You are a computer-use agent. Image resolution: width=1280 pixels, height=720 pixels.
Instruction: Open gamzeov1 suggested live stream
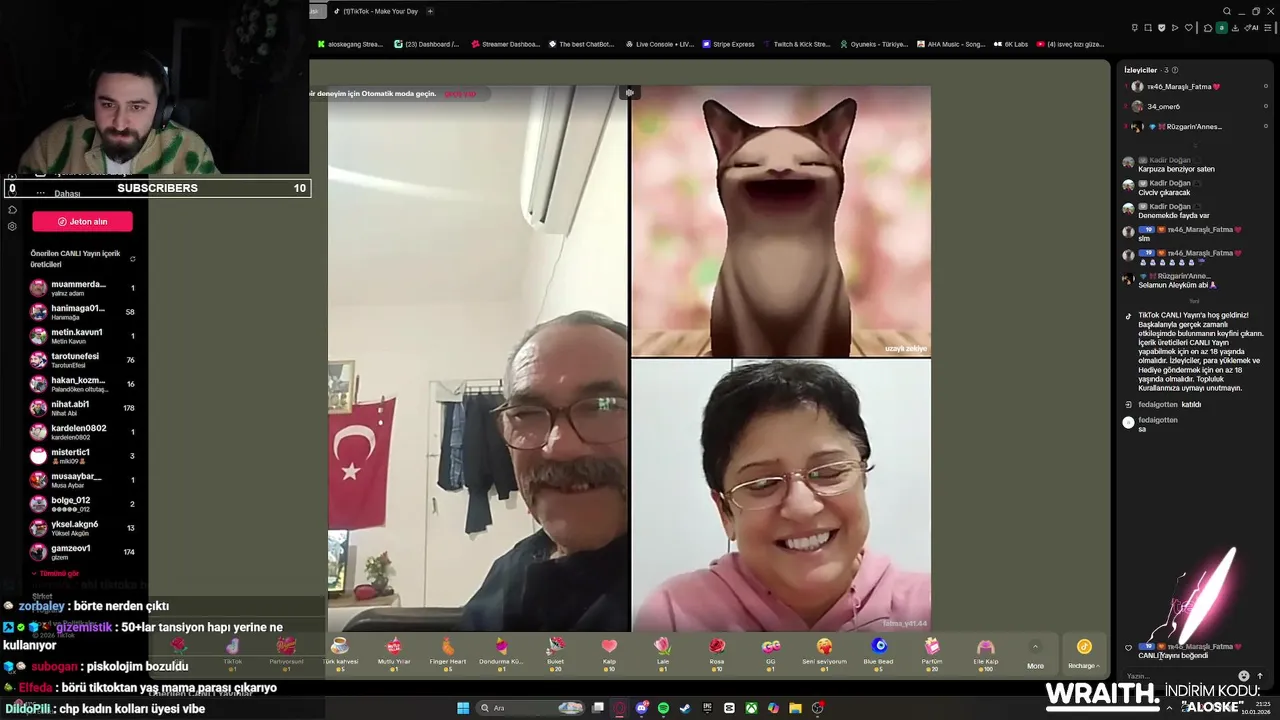point(82,552)
